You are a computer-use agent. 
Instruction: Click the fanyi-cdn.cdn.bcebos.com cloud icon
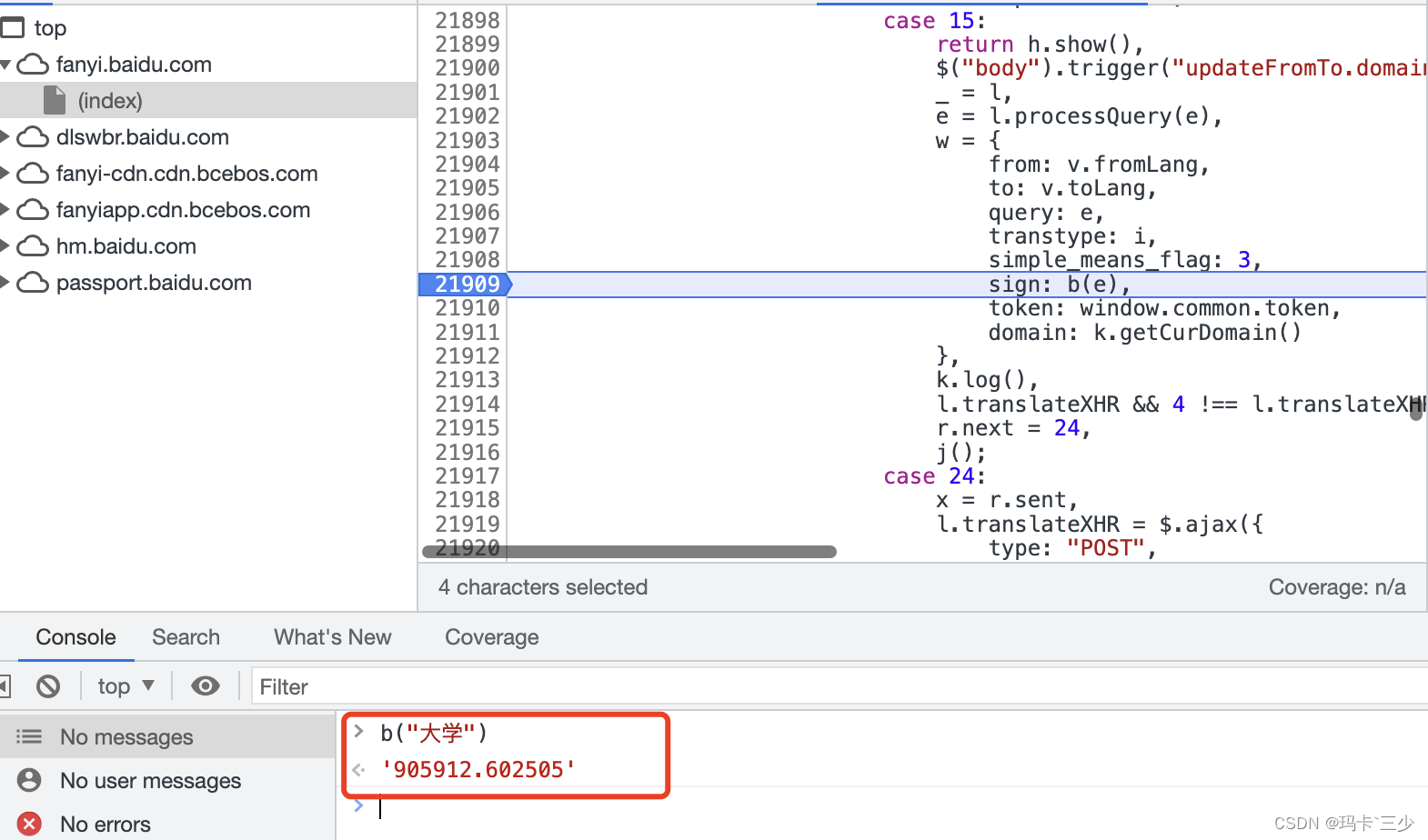(x=33, y=174)
